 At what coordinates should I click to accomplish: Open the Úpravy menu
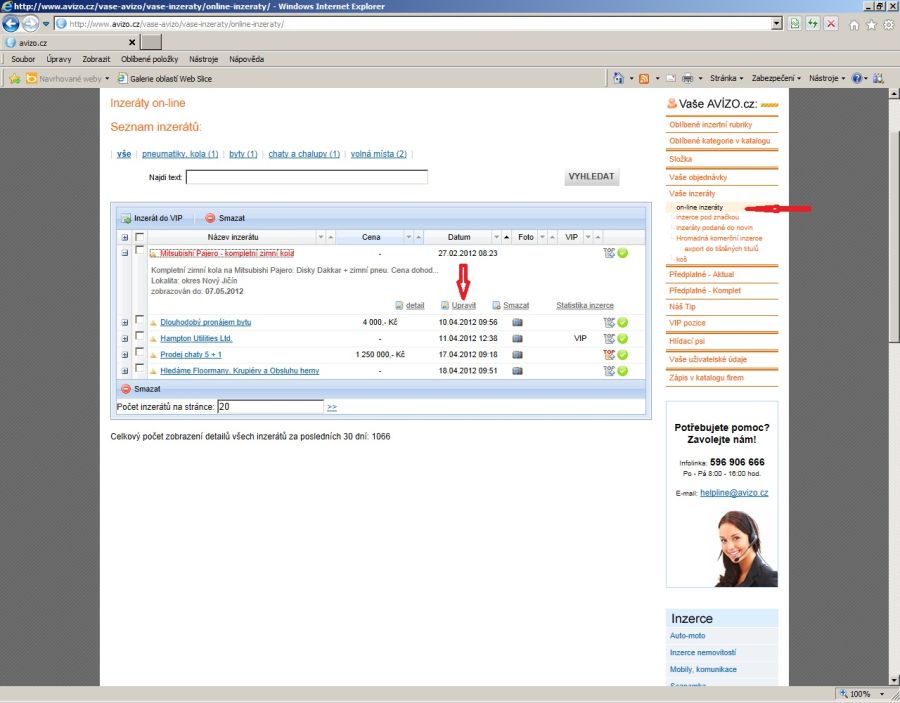(x=59, y=59)
